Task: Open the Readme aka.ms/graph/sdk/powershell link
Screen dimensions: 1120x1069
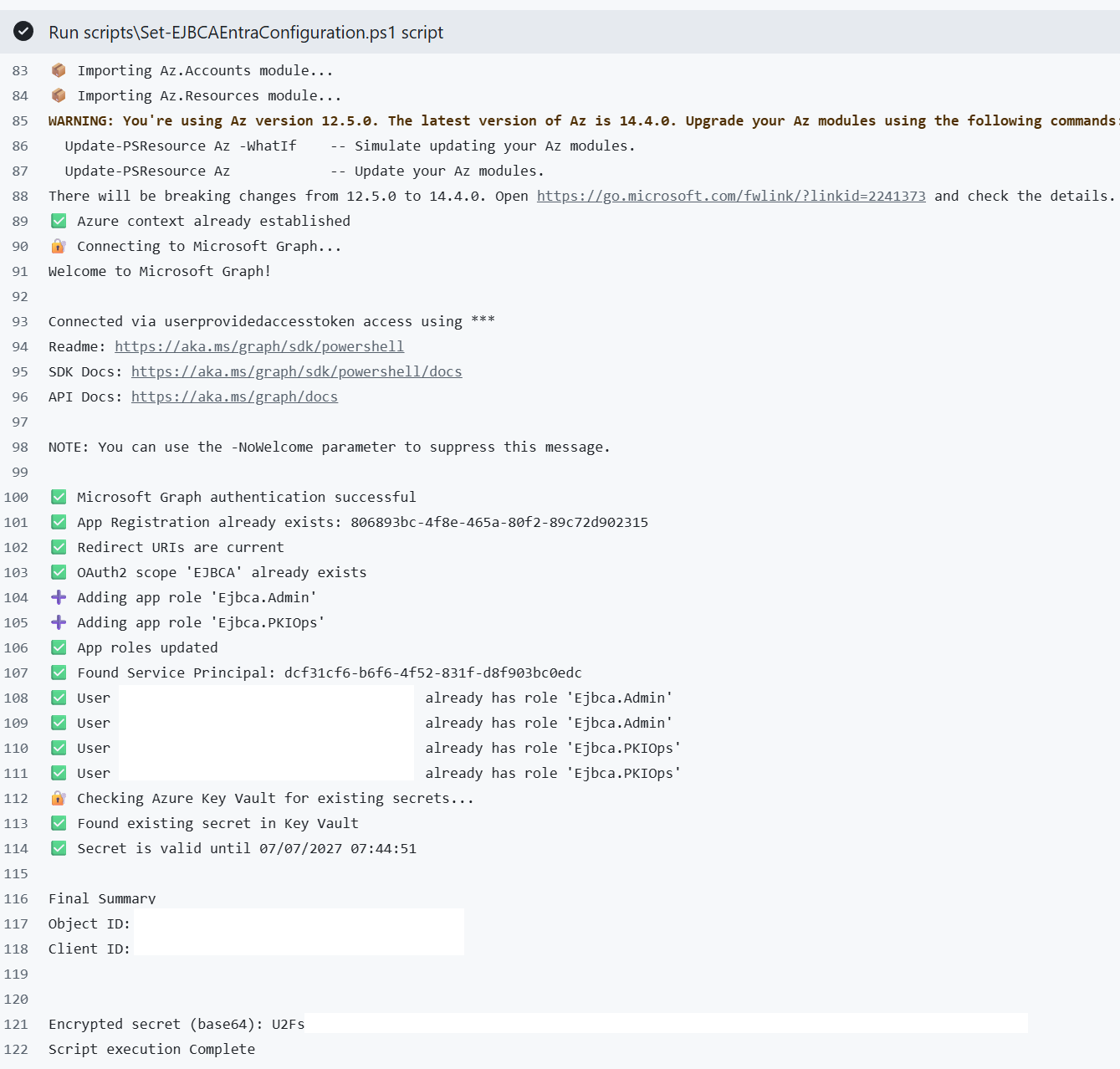Action: point(259,346)
